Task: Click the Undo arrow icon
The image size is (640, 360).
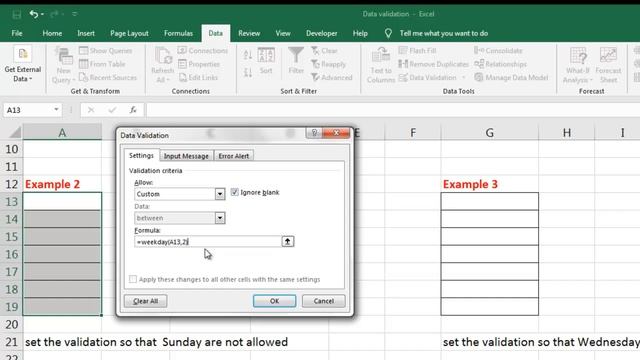Action: [x=33, y=14]
